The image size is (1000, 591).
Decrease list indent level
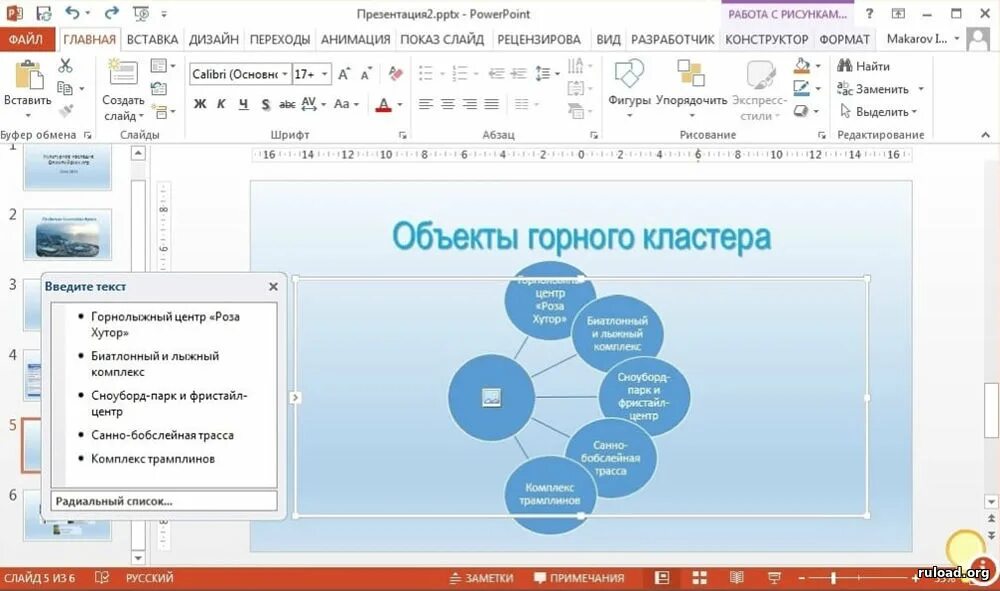pyautogui.click(x=496, y=74)
